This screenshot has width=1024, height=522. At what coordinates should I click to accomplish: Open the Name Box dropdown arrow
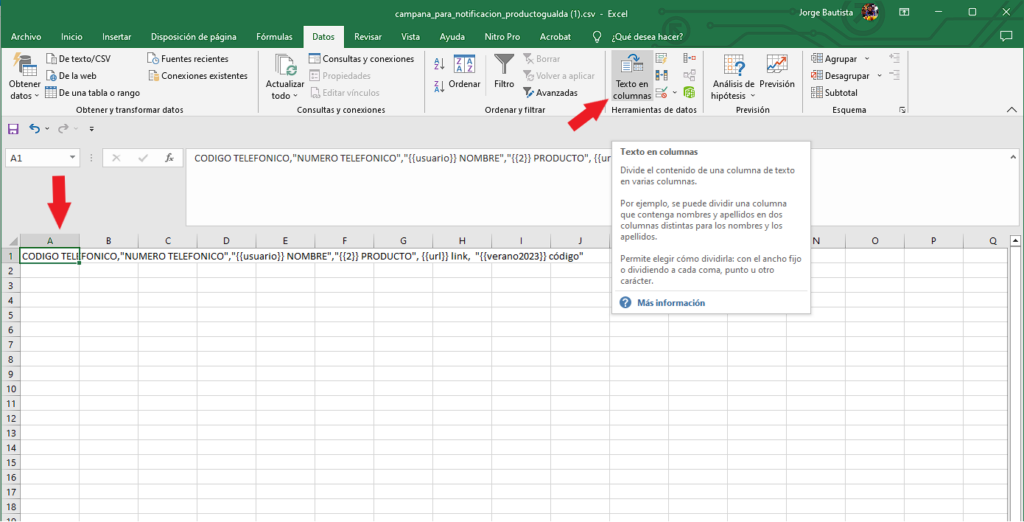[72, 158]
